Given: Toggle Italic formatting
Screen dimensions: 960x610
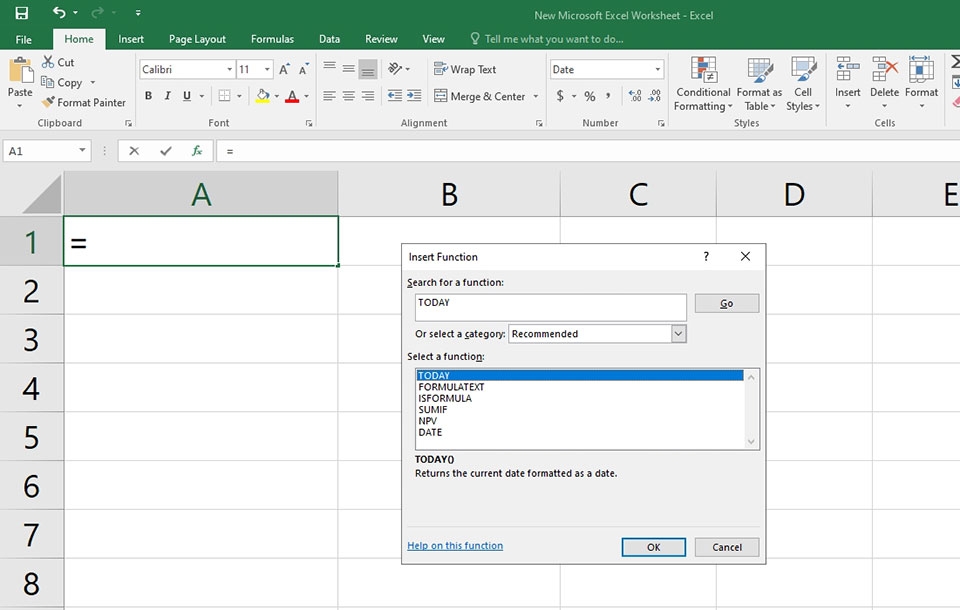Looking at the screenshot, I should [x=167, y=96].
